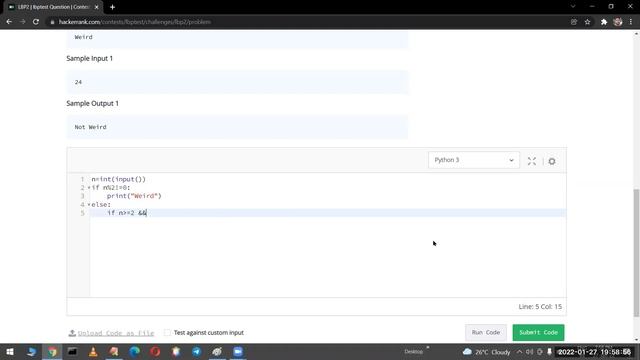Open the Windows Start menu
Viewport: 640px width, 360px height.
[10, 351]
